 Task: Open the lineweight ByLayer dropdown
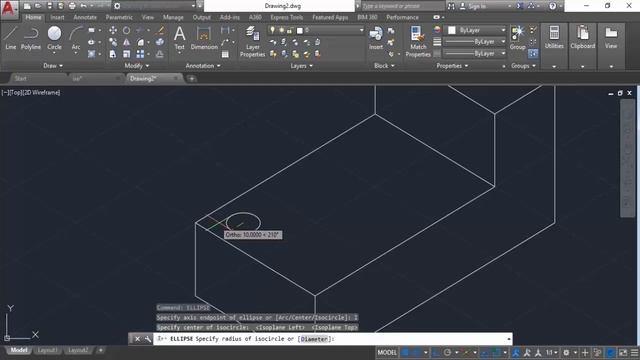click(475, 42)
